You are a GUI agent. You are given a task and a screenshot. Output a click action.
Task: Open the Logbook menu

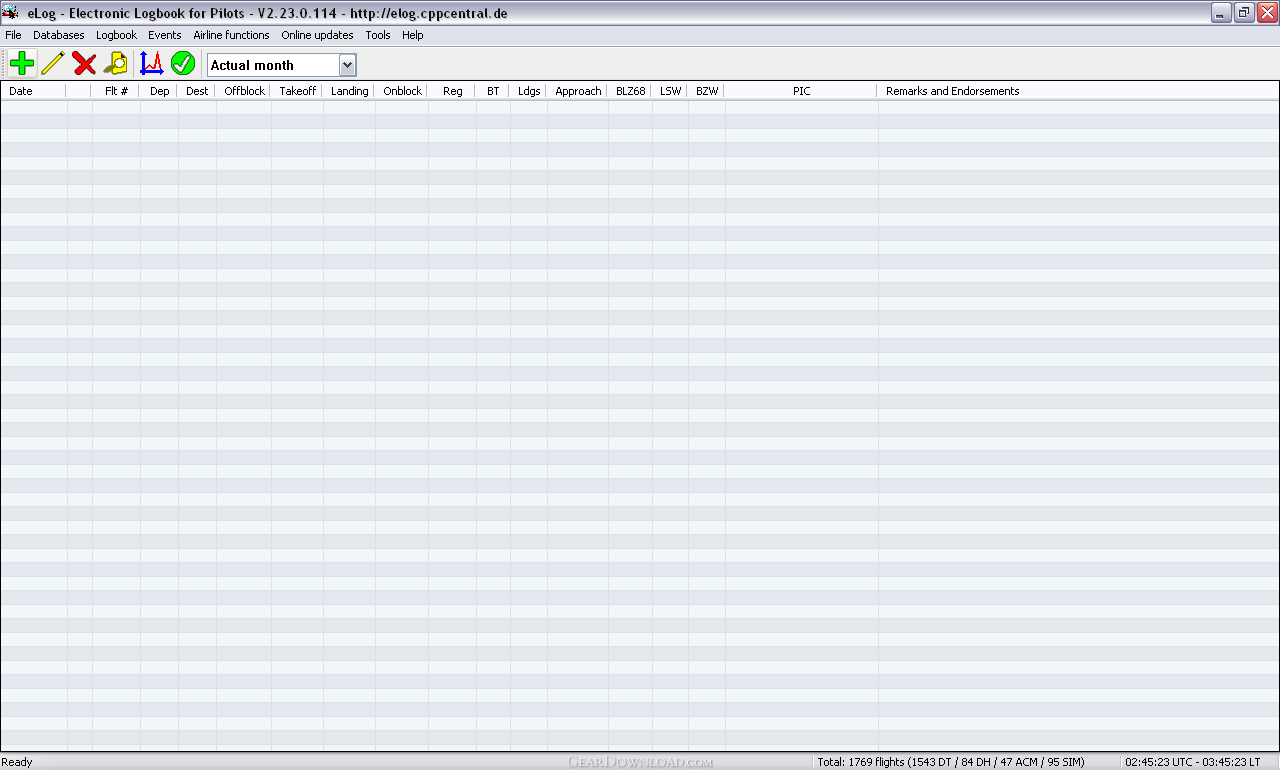click(x=116, y=35)
